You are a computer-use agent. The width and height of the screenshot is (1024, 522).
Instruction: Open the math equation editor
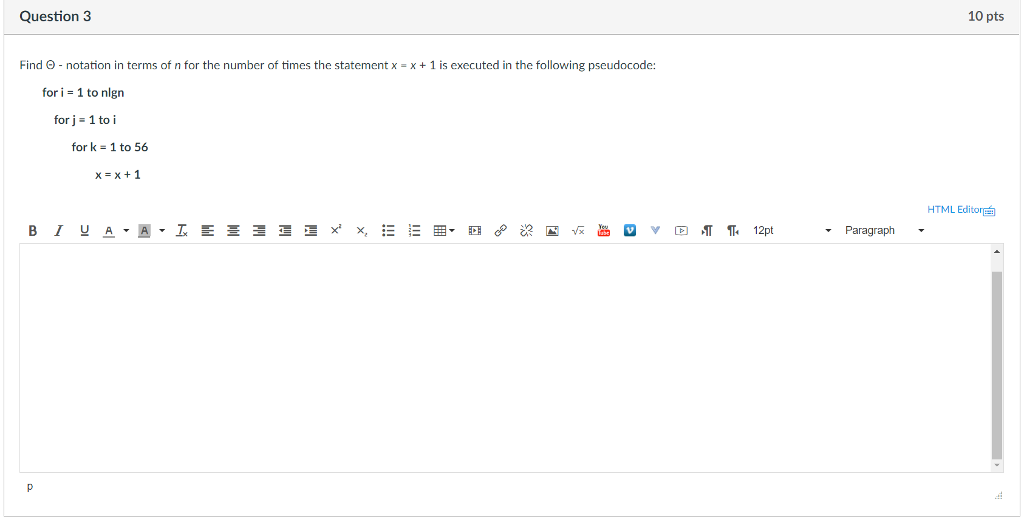click(578, 231)
